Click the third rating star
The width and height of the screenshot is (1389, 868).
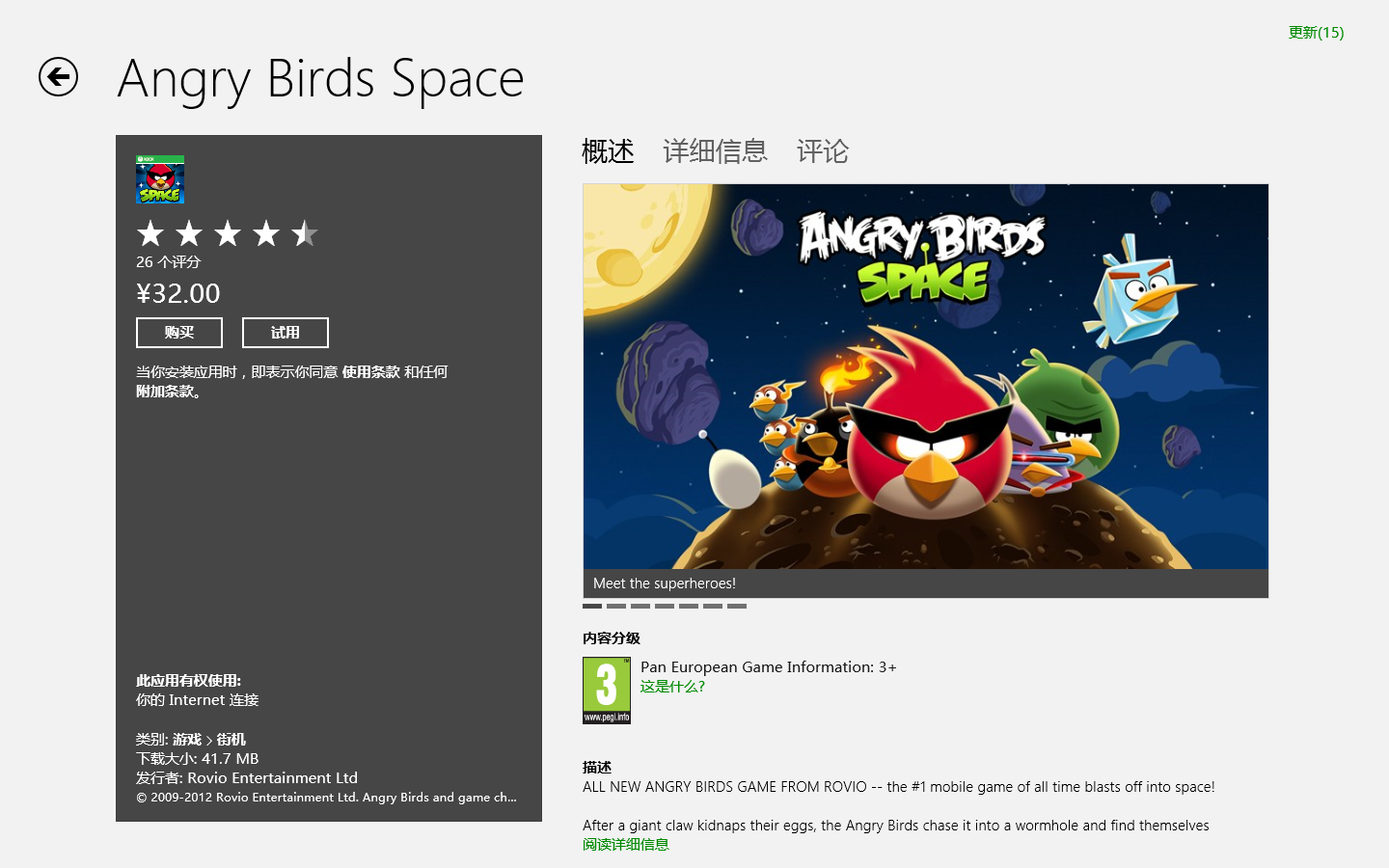(228, 233)
